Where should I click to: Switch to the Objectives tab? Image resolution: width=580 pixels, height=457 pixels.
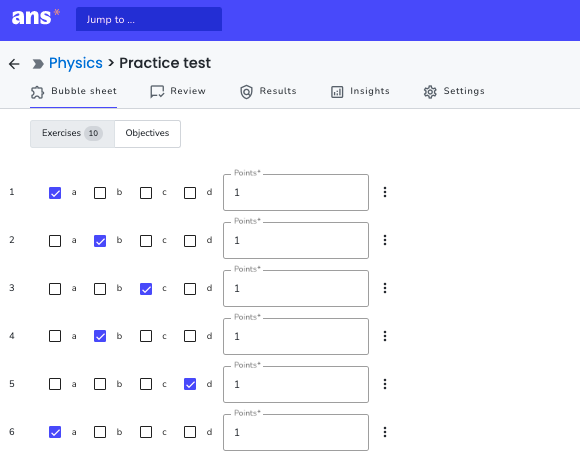(x=147, y=134)
